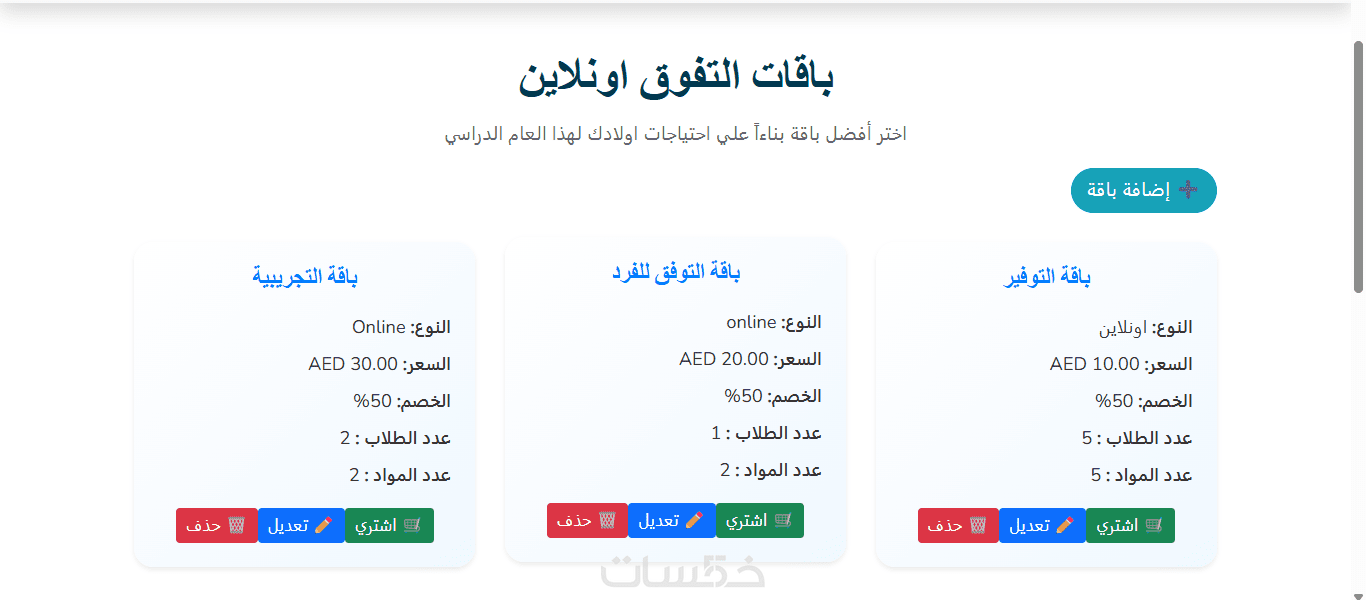
Task: Click cart icon on باقة التوفق للفرد buy button
Action: pos(783,520)
